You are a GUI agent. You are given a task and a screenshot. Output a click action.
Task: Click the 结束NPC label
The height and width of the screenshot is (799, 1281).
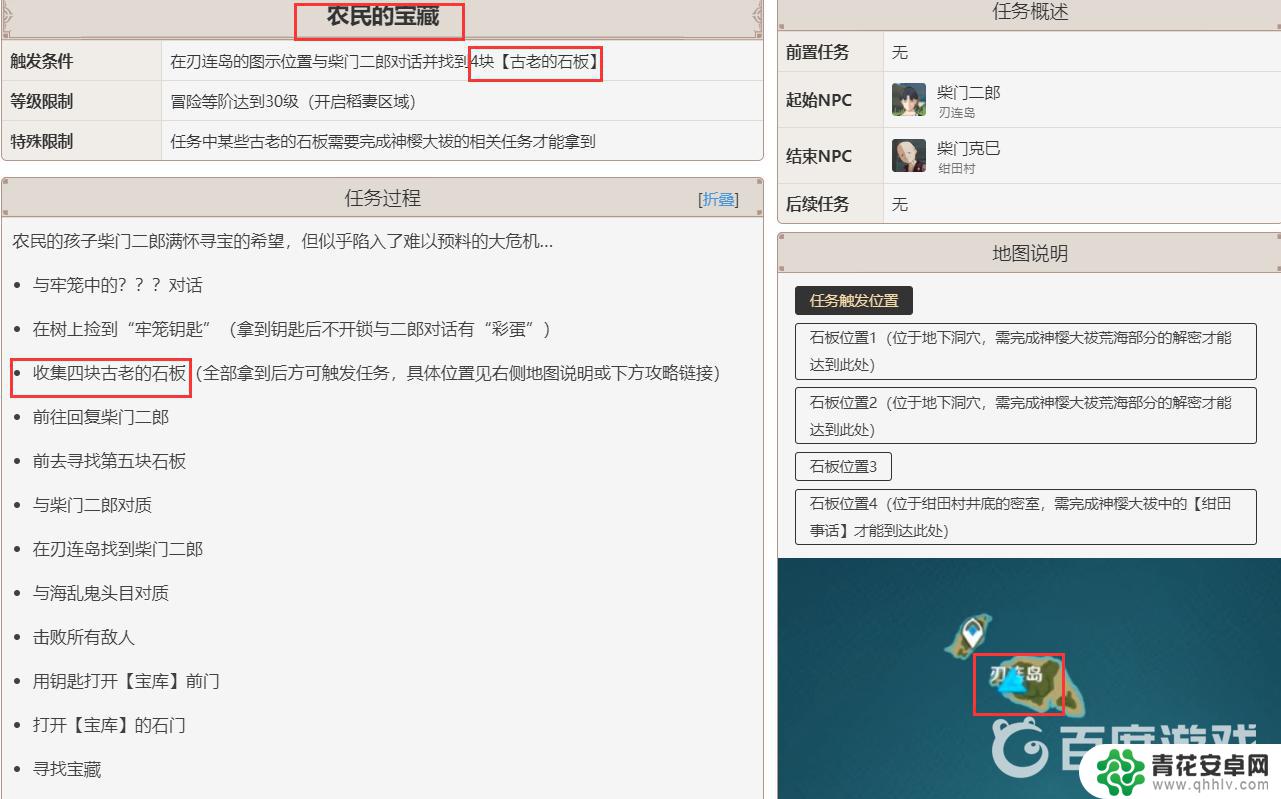click(819, 156)
